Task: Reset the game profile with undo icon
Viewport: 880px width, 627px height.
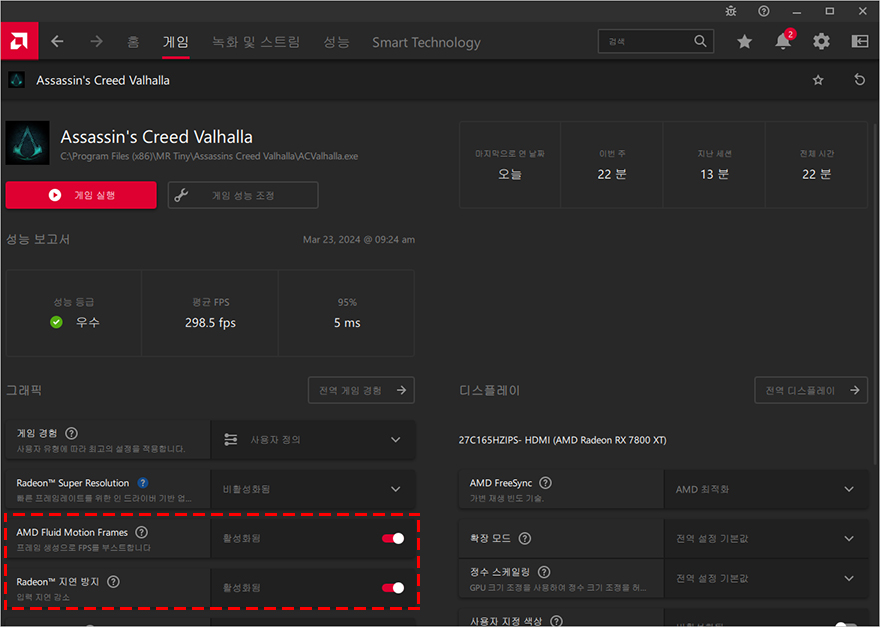Action: (x=859, y=80)
